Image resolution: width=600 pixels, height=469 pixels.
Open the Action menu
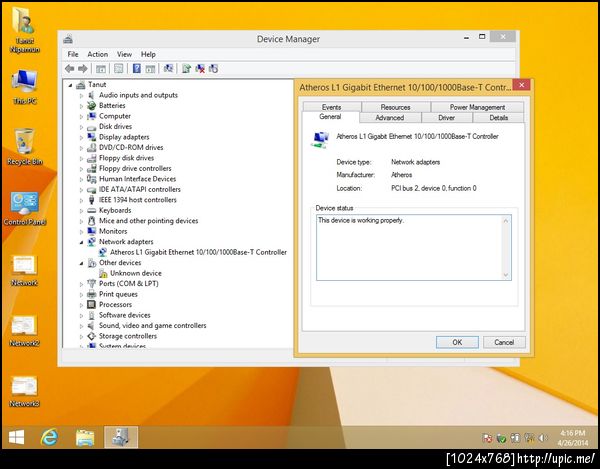pos(98,54)
